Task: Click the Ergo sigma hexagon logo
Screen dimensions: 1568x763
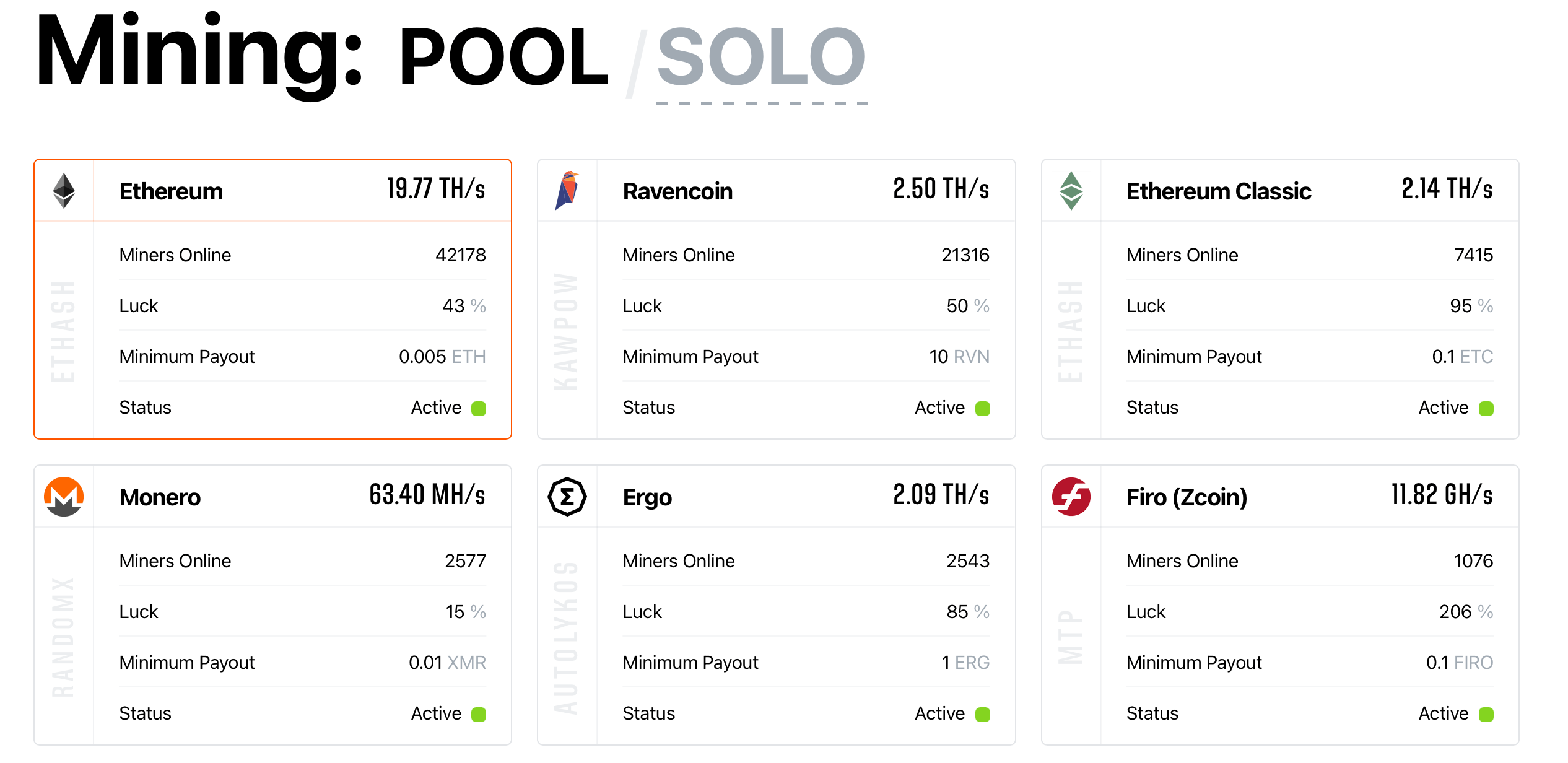Action: point(567,497)
